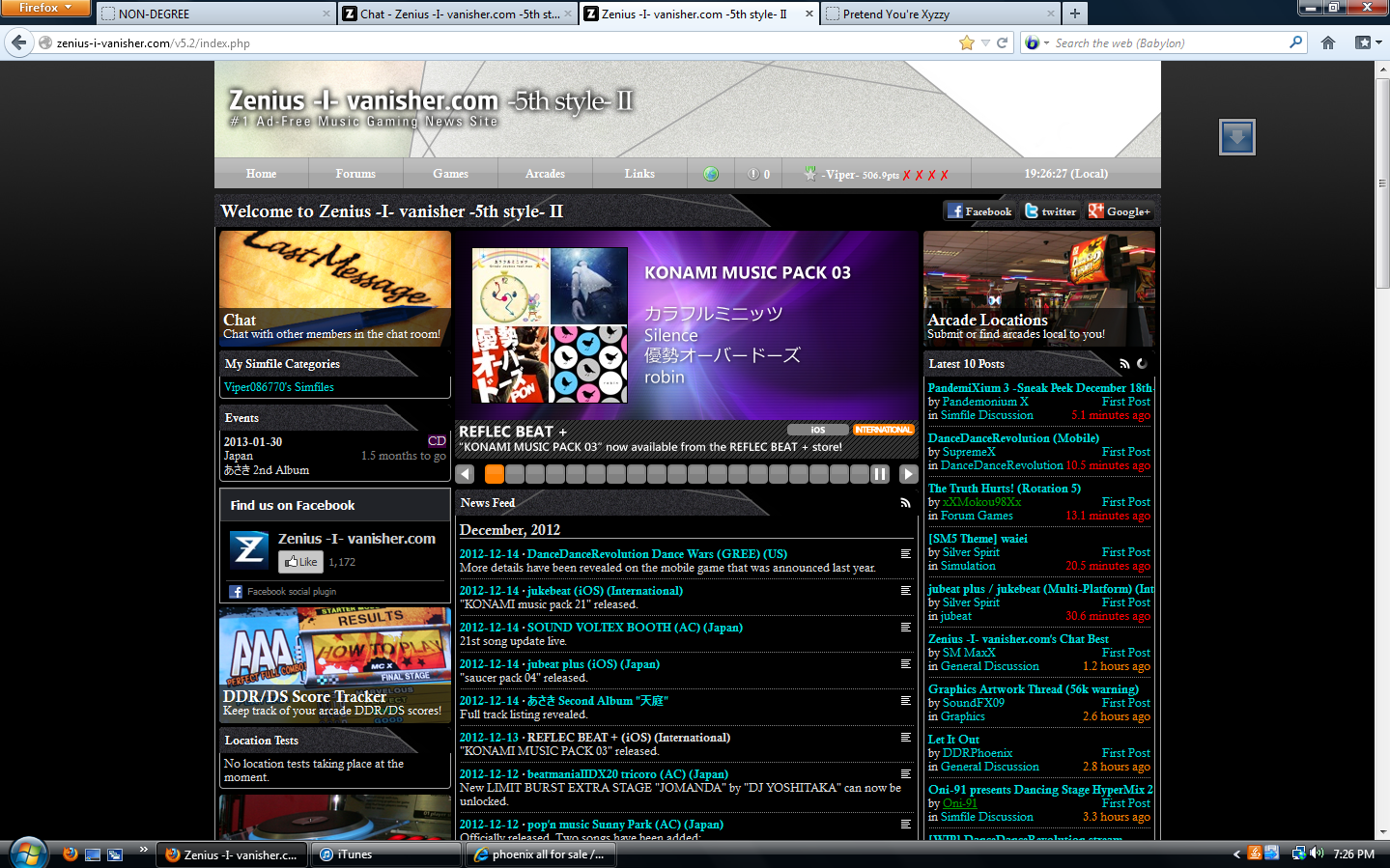Image resolution: width=1390 pixels, height=868 pixels.
Task: Open the DDR/DS Score Tracker banner
Action: (335, 664)
